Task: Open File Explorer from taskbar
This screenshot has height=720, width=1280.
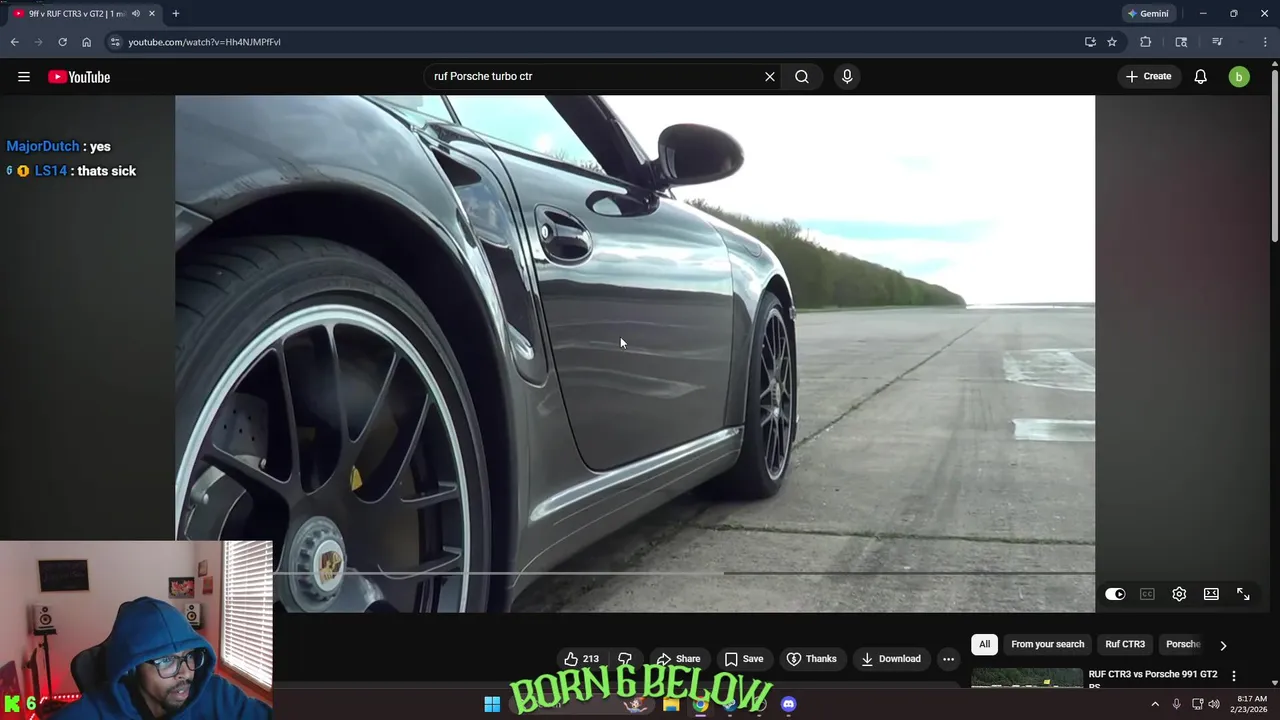Action: tap(671, 705)
